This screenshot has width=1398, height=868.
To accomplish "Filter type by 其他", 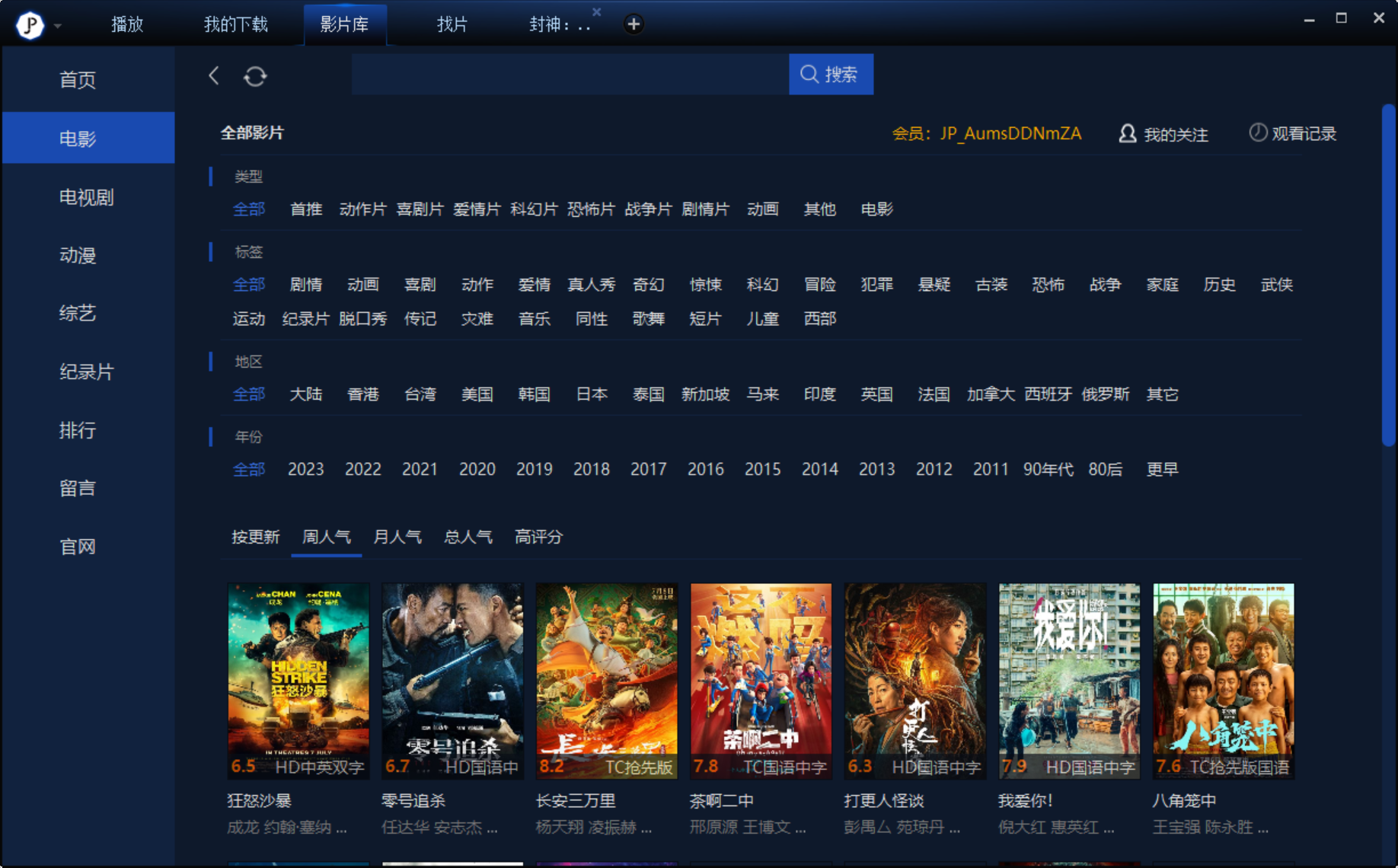I will 820,209.
